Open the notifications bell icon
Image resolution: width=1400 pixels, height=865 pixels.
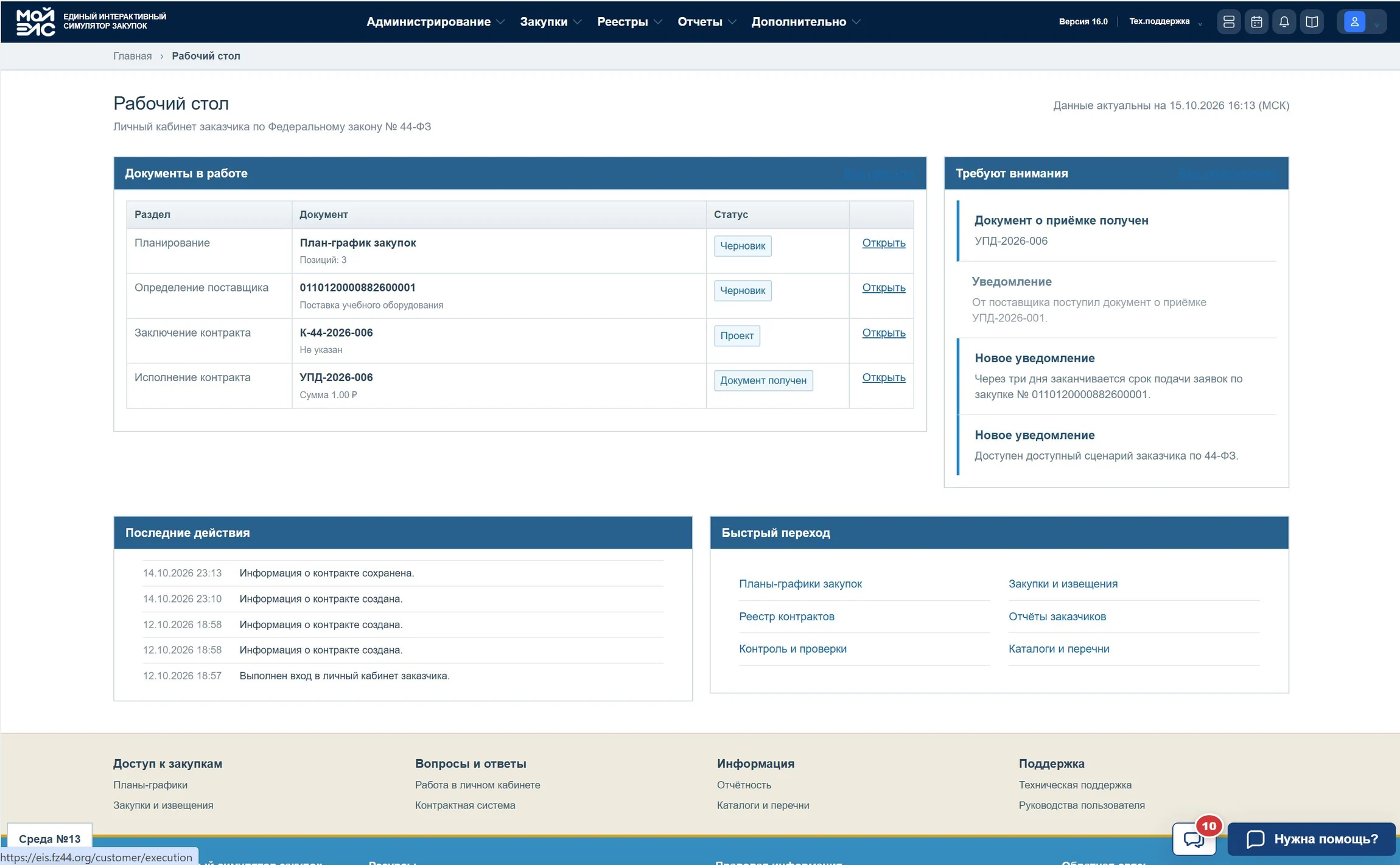1284,22
